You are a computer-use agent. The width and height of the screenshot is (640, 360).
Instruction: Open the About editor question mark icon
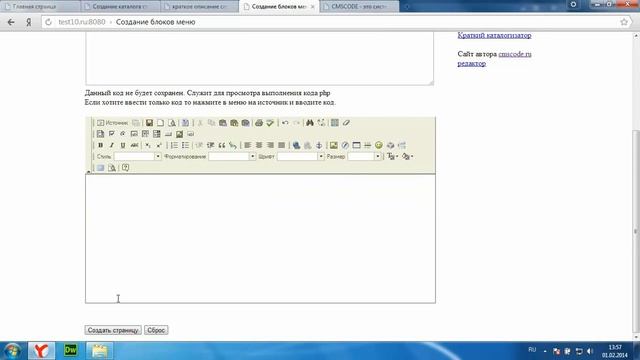(x=125, y=168)
